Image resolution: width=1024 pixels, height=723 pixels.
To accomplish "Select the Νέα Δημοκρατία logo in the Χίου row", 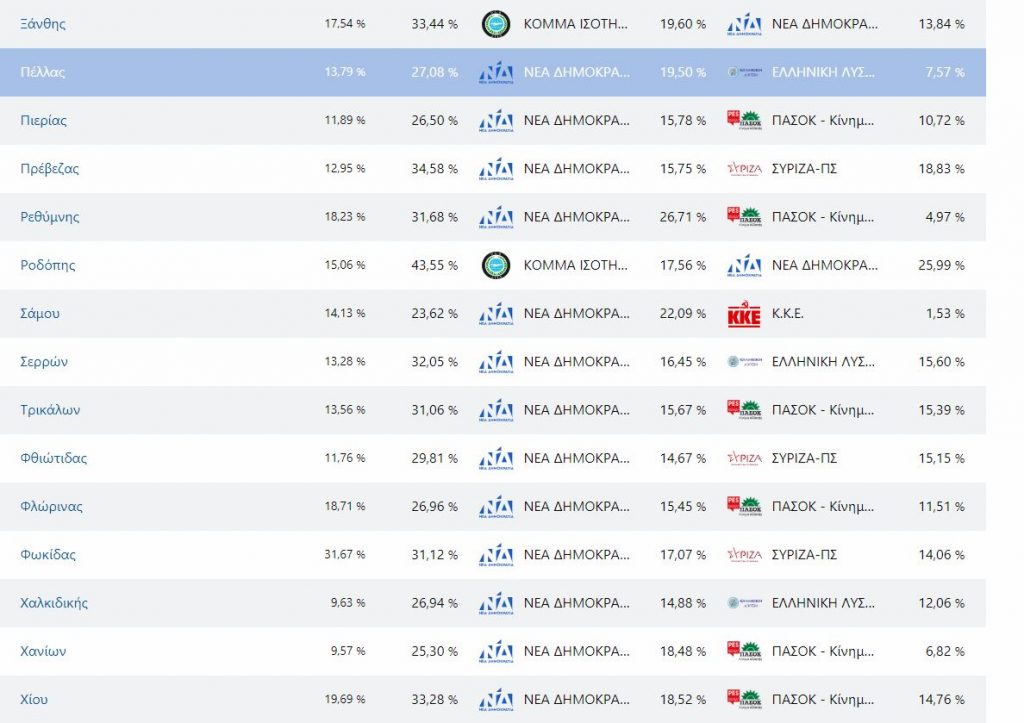I will (x=496, y=700).
